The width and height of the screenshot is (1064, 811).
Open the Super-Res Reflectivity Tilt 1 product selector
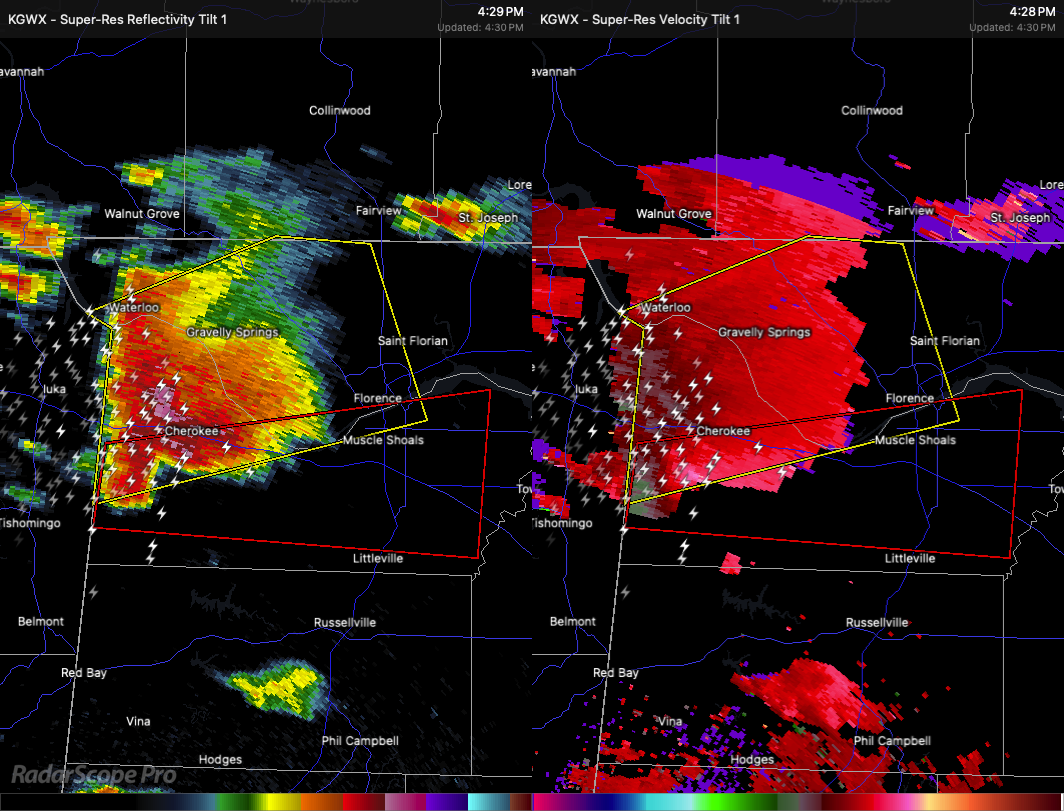117,20
